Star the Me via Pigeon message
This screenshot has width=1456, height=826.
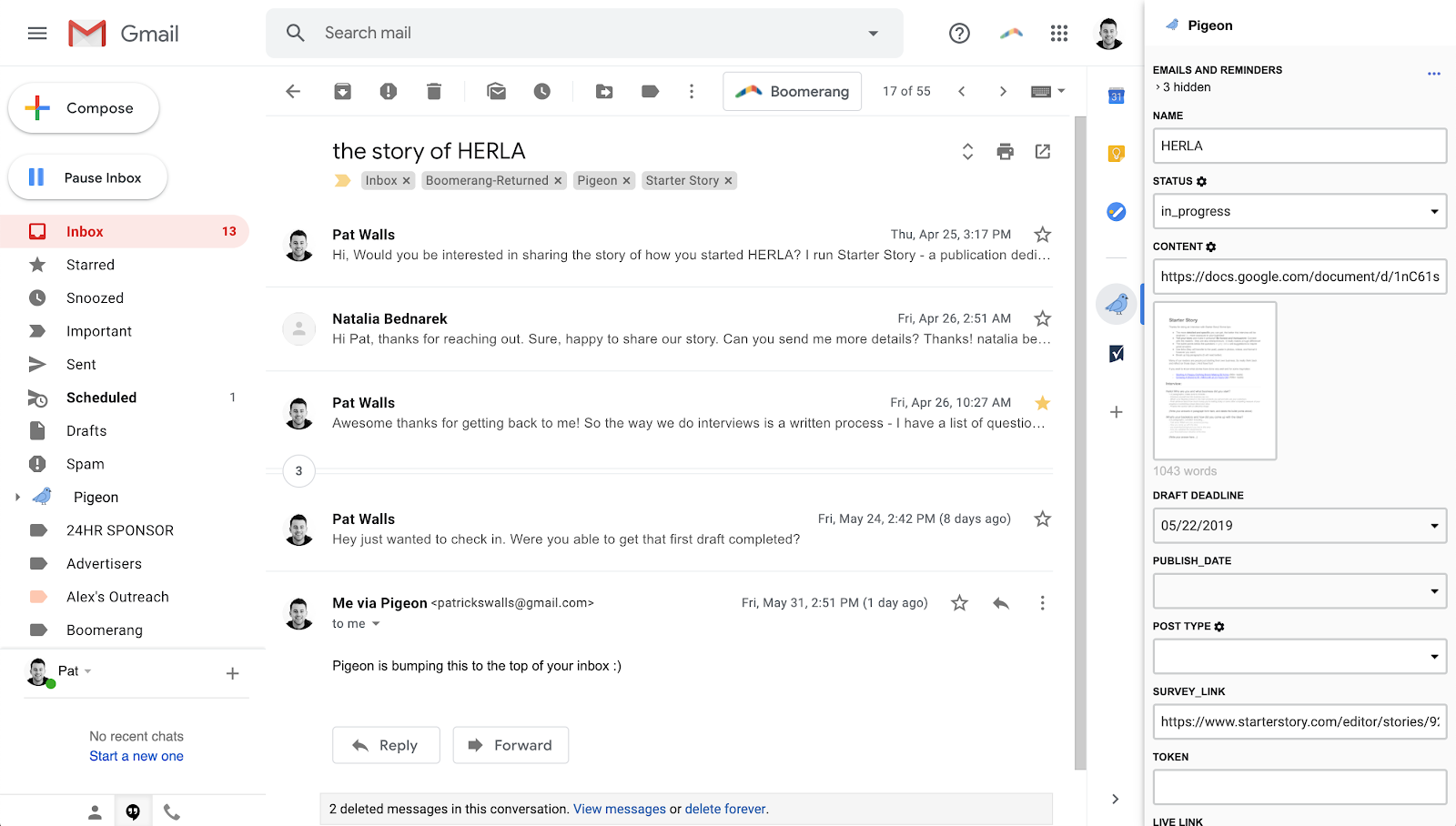959,603
